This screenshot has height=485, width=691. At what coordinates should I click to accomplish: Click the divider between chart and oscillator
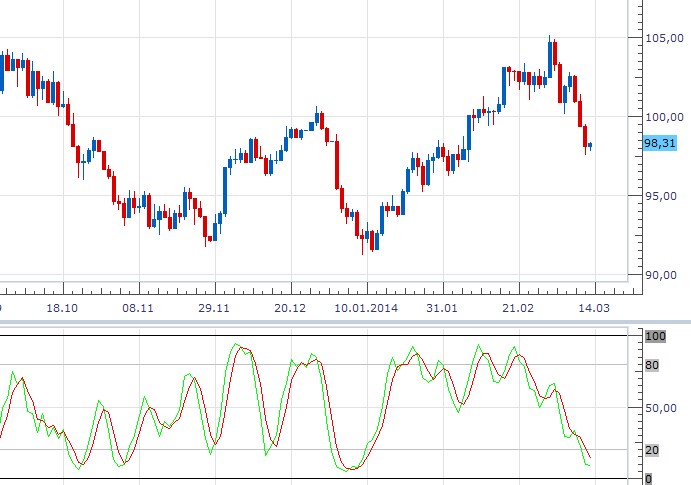[346, 322]
